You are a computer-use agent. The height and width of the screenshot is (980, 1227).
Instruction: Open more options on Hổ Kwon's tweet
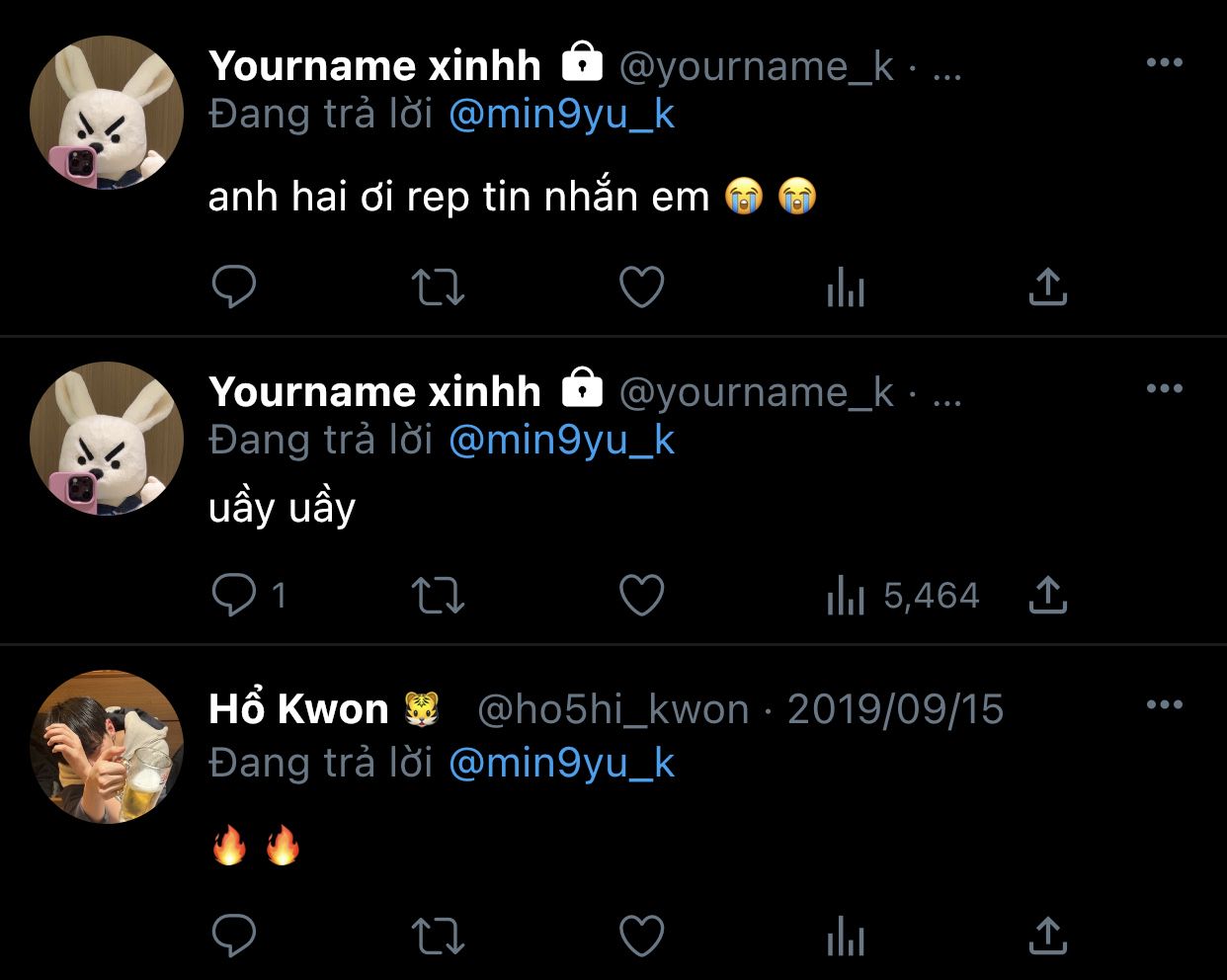click(x=1164, y=705)
